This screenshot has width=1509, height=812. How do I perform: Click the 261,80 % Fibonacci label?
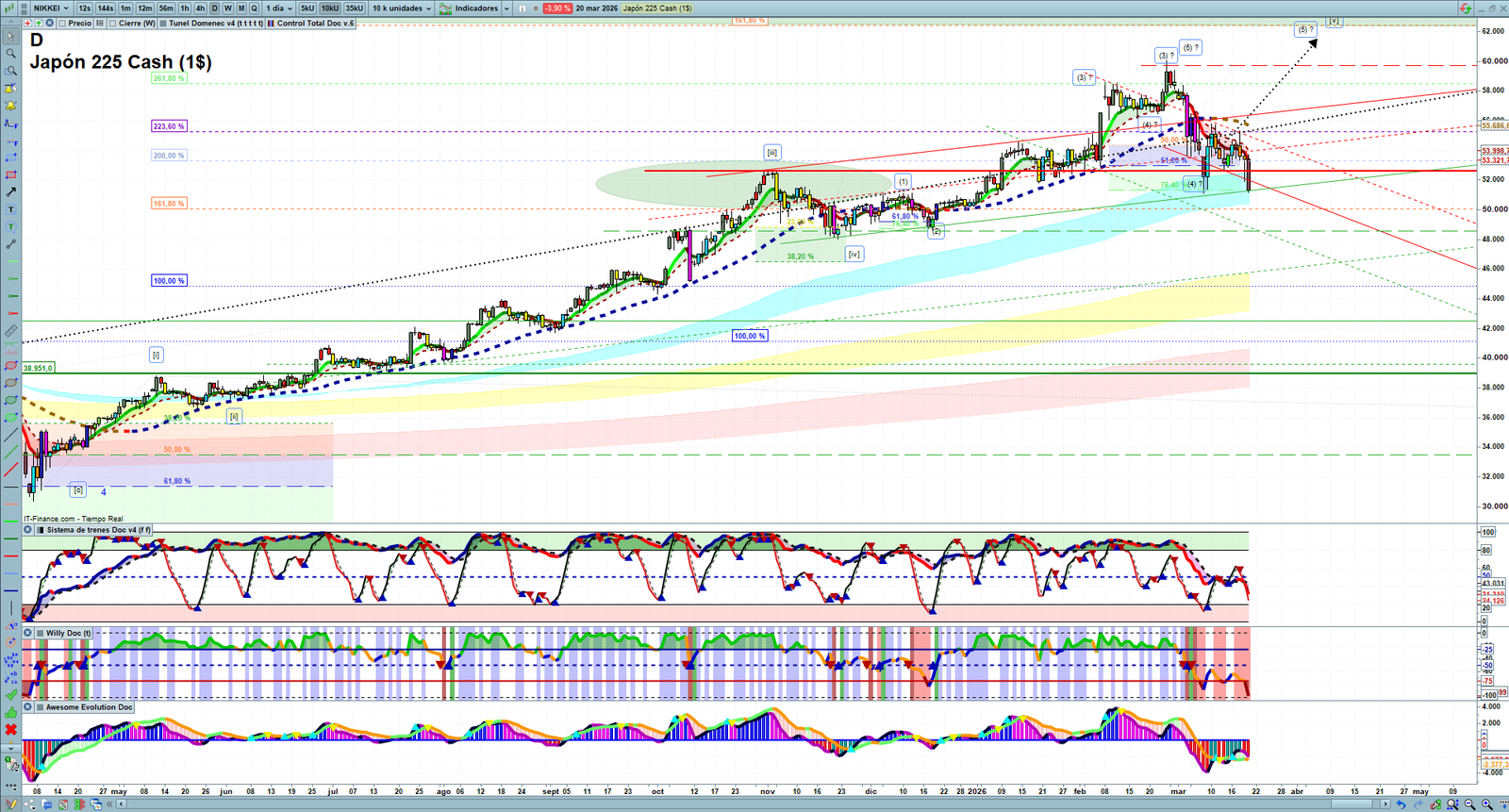coord(169,78)
